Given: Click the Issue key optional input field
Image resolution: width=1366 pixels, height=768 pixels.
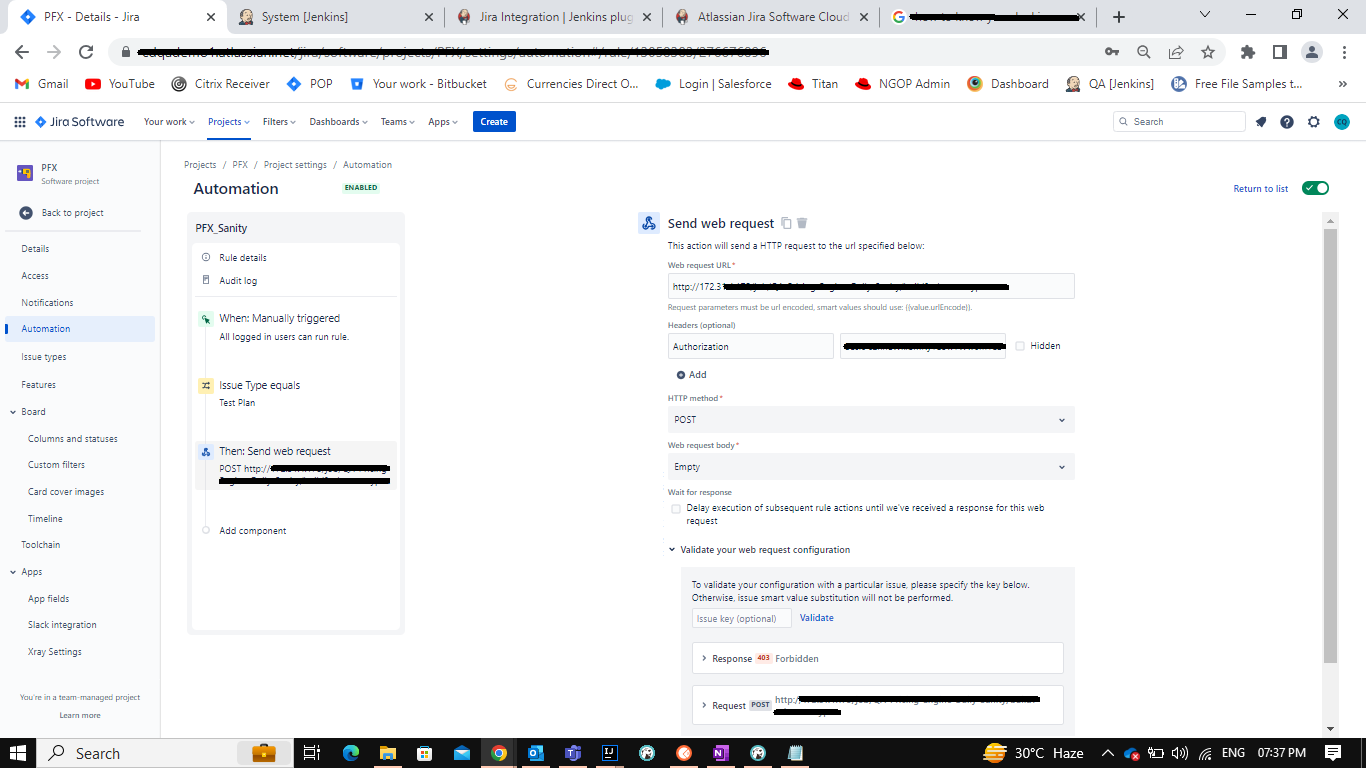Looking at the screenshot, I should [741, 617].
